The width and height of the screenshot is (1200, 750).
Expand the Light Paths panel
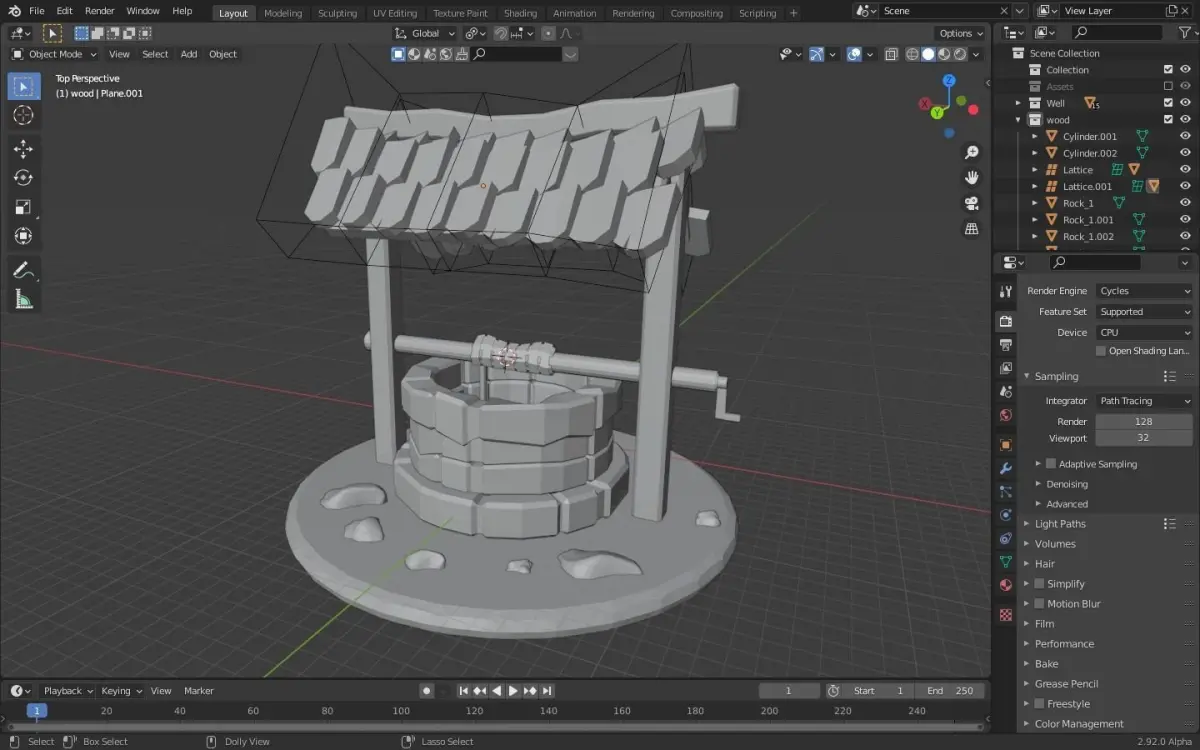point(1060,524)
